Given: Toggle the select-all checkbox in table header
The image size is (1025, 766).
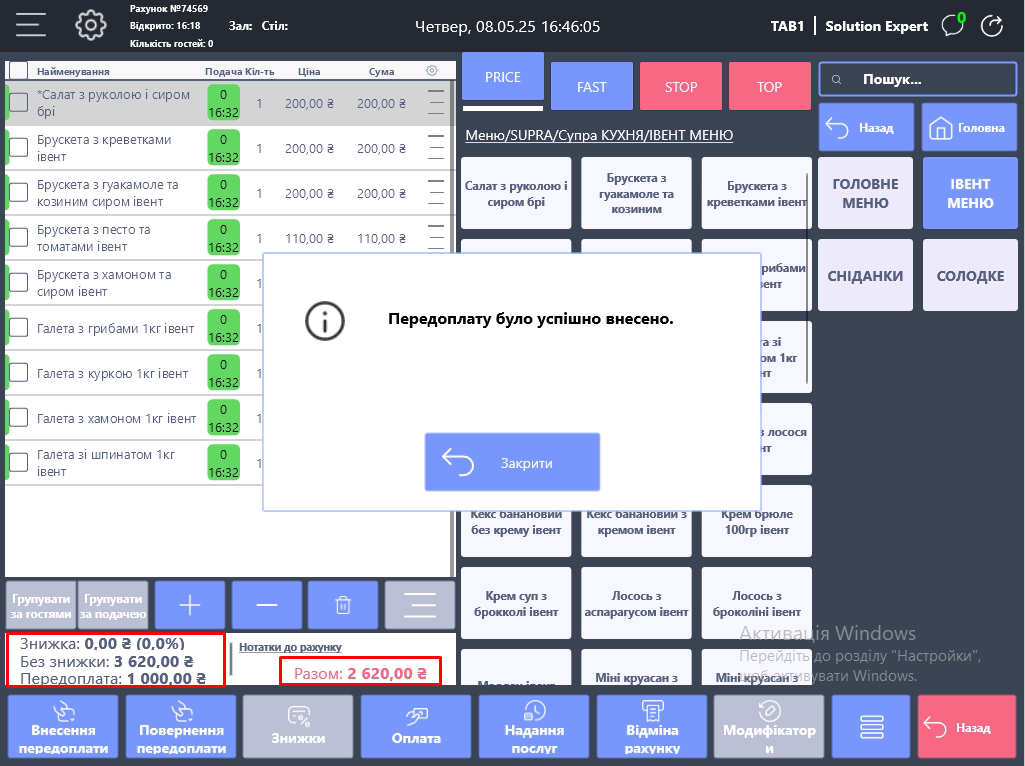Looking at the screenshot, I should tap(19, 71).
